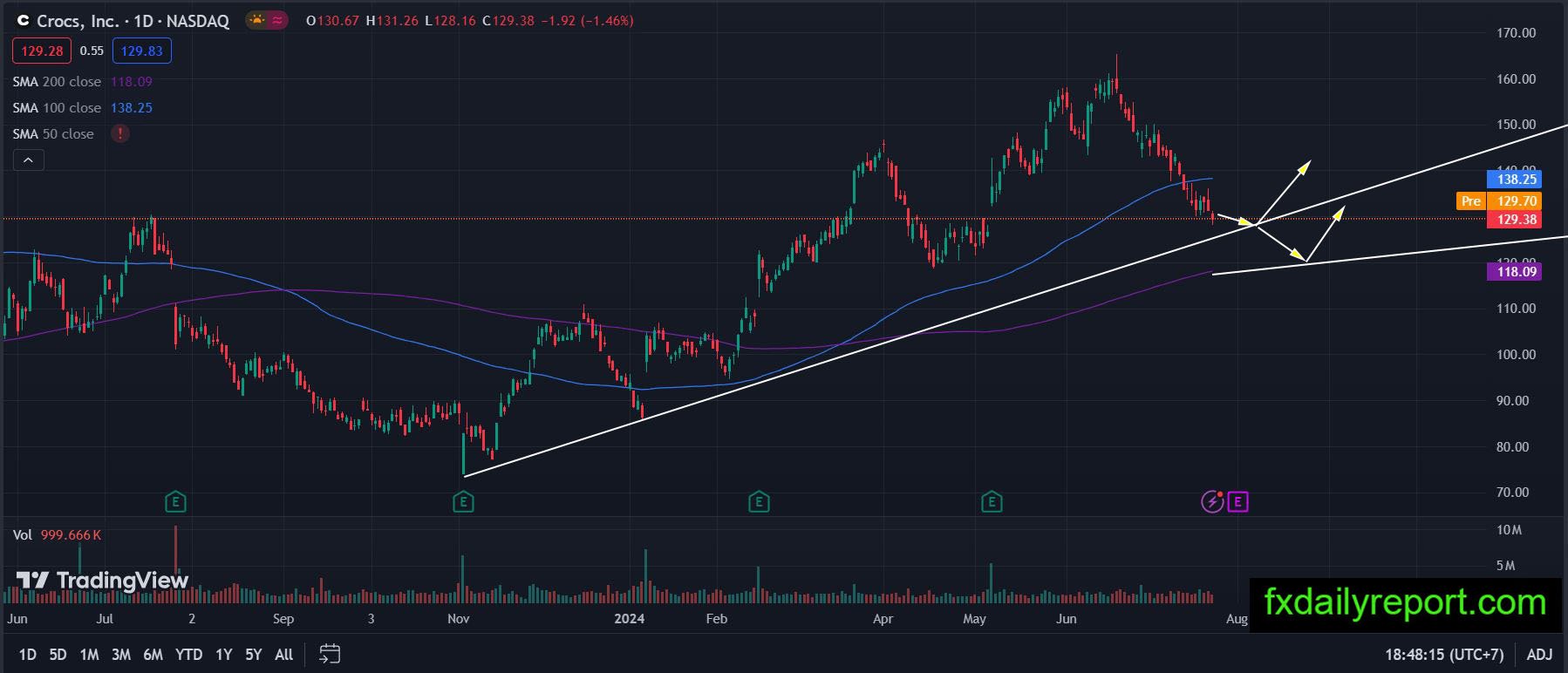Screen dimensions: 1568x673
Task: Click the 170.00 price axis label
Action: [x=1516, y=33]
